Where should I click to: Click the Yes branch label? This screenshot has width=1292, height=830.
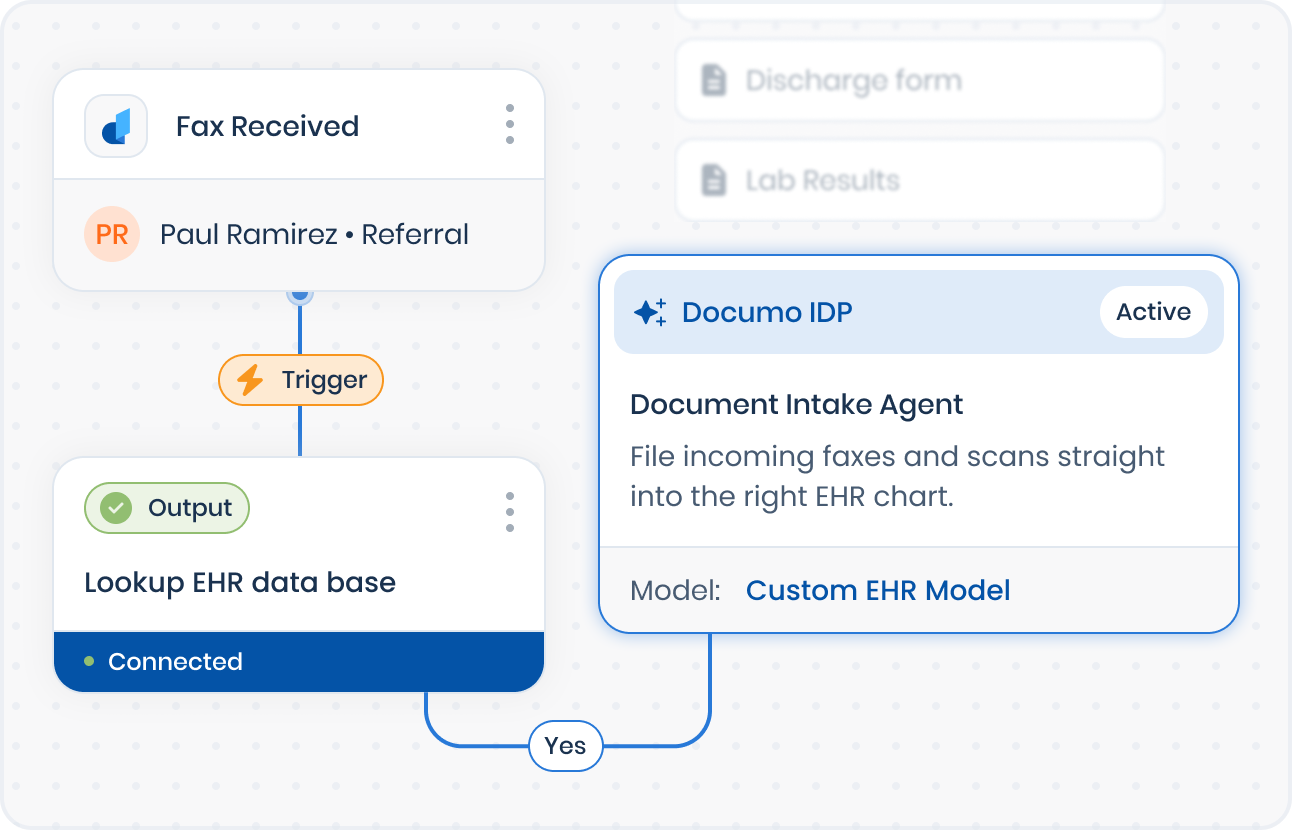click(x=566, y=745)
